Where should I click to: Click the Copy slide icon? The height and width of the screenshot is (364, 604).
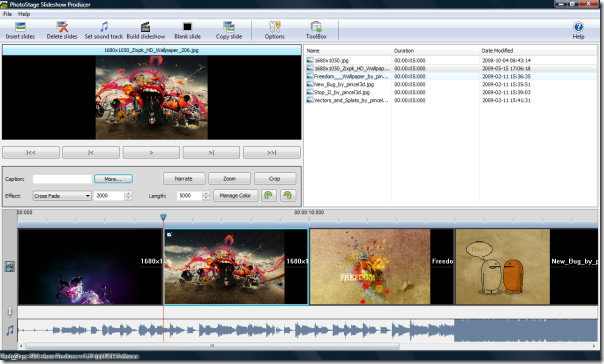pos(229,27)
